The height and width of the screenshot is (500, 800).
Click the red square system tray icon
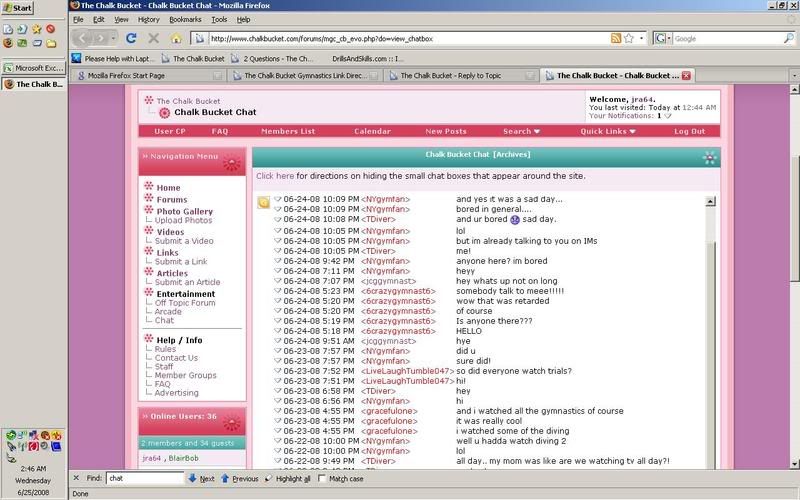(x=33, y=446)
